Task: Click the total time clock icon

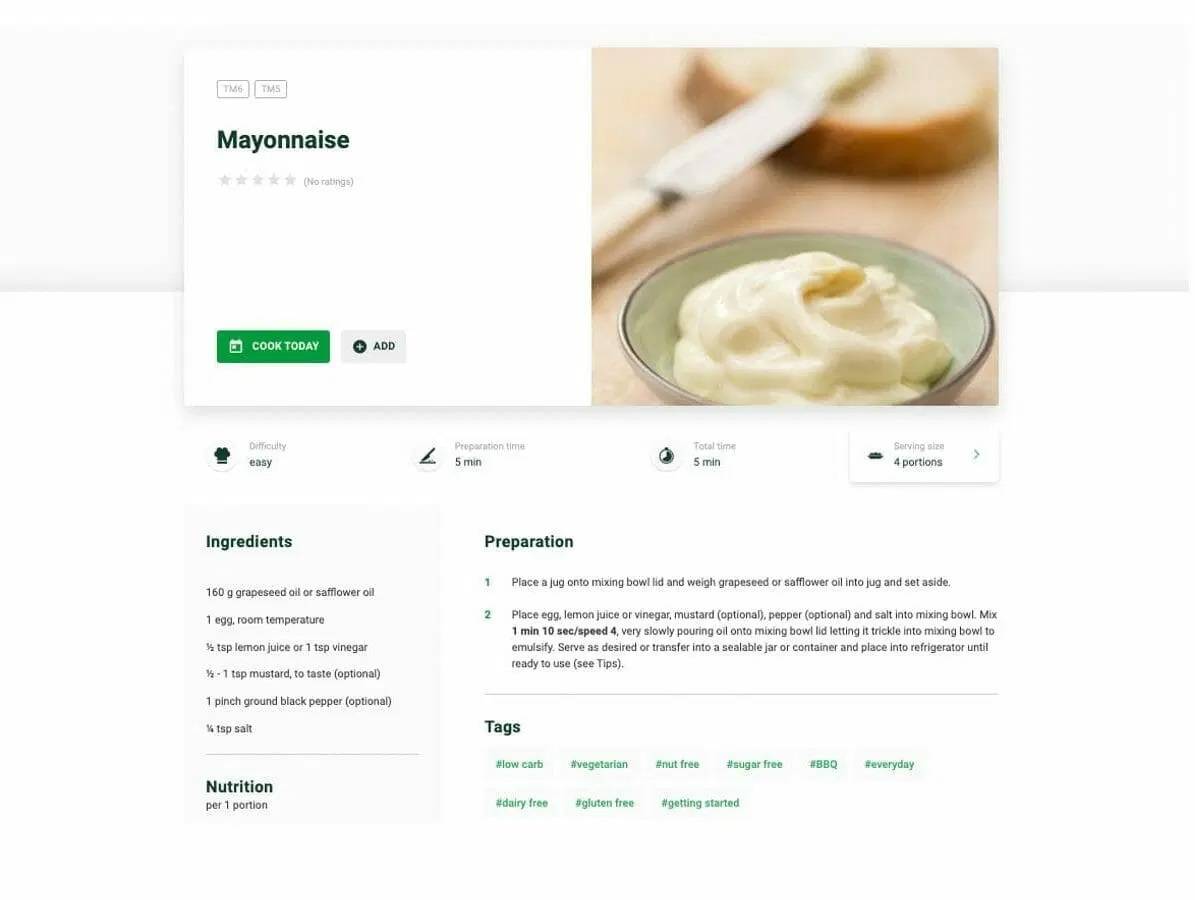Action: click(x=667, y=456)
